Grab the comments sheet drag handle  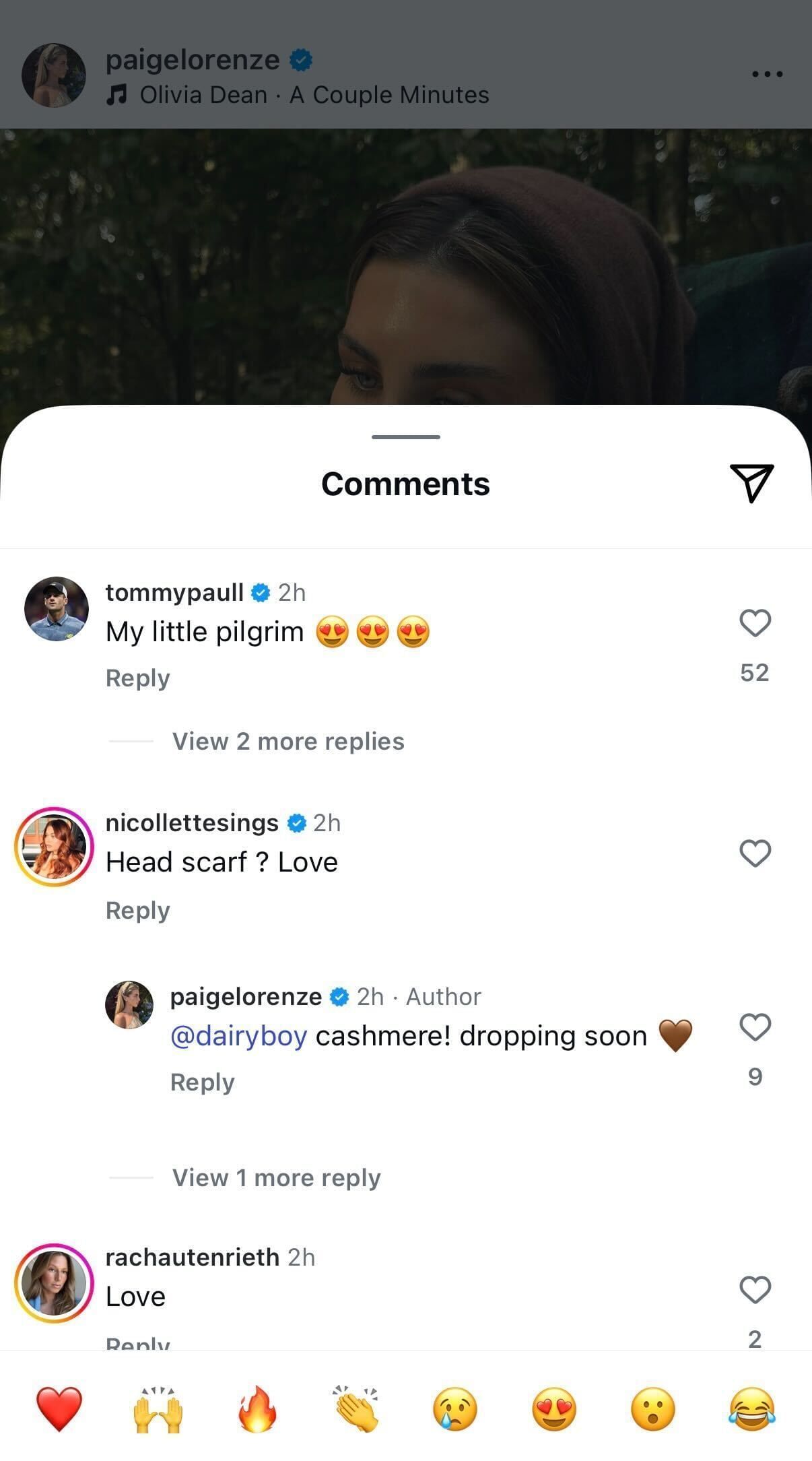coord(405,437)
